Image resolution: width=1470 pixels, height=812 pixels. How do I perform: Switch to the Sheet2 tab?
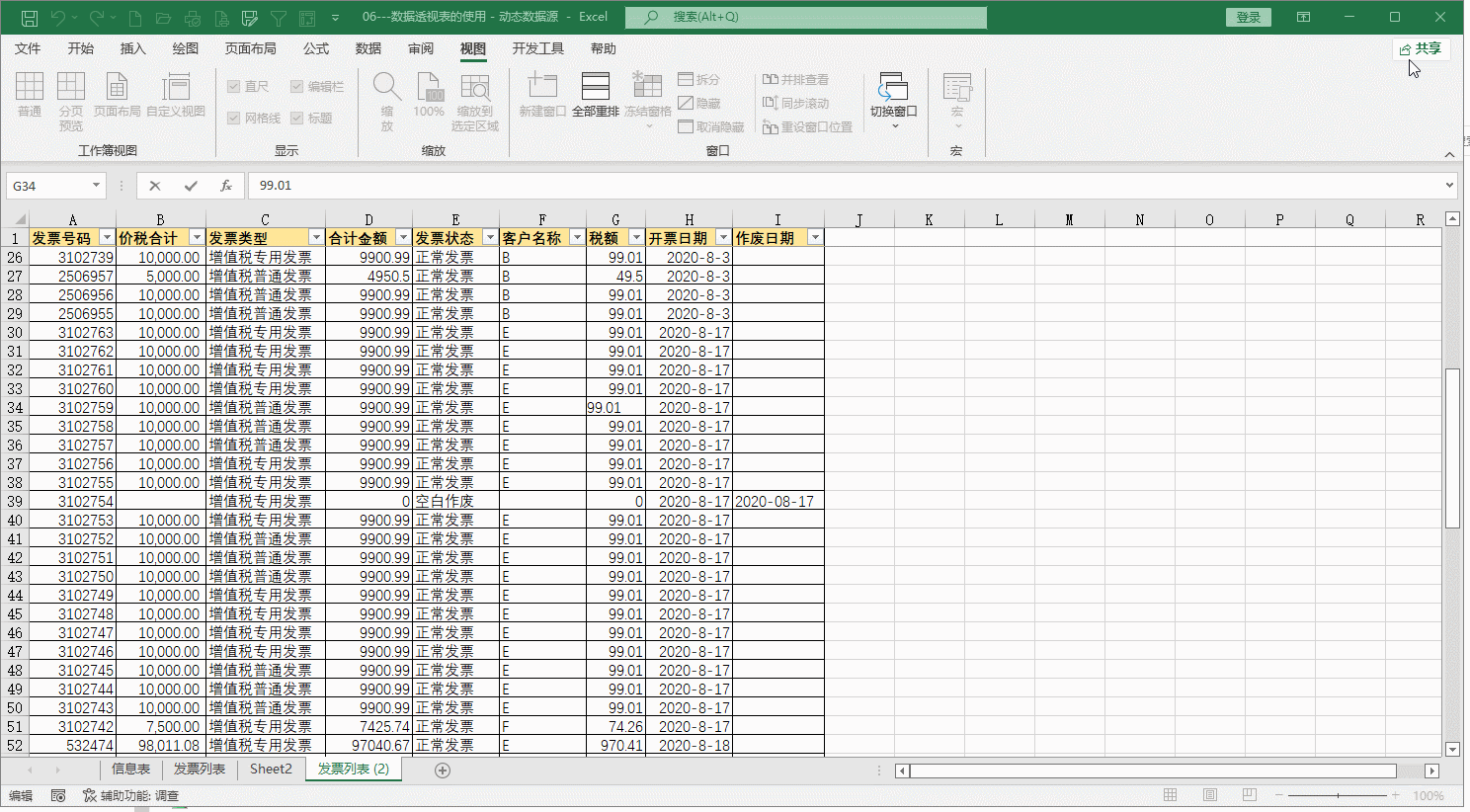click(271, 770)
